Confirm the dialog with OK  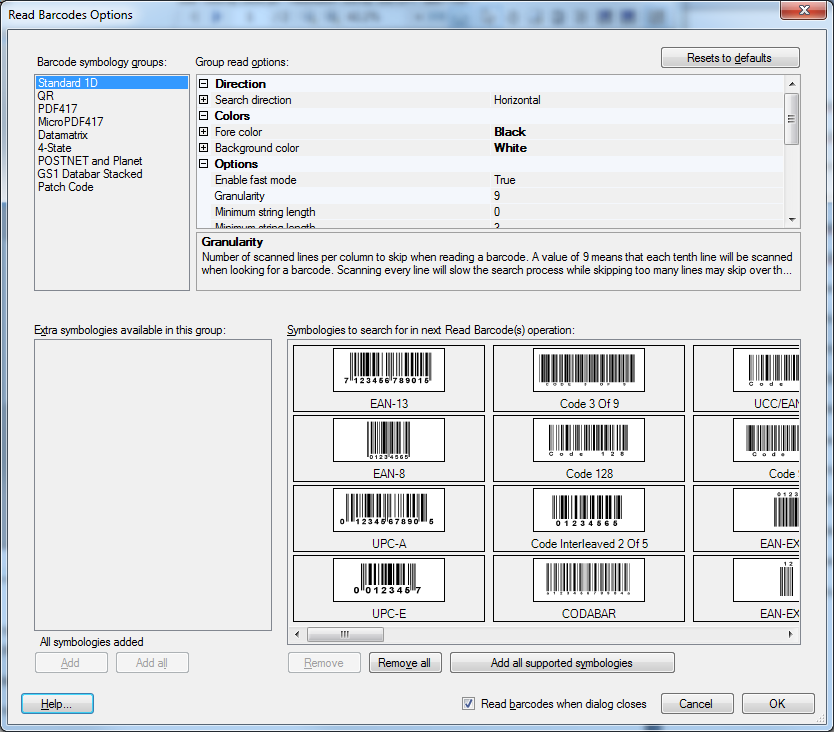click(778, 704)
